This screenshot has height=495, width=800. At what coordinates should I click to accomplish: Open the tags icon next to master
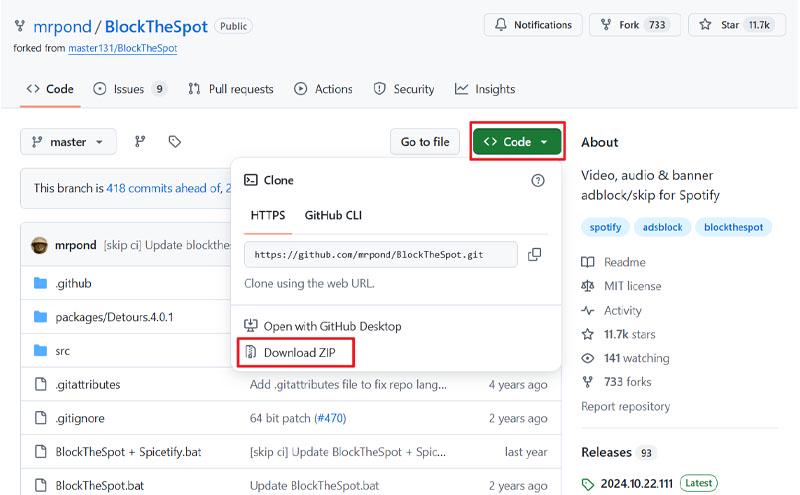click(x=174, y=141)
